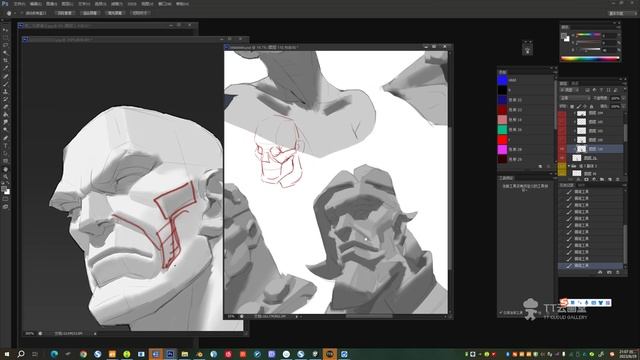The width and height of the screenshot is (640, 360).
Task: Create a new layer with bottom icon
Action: click(x=610, y=180)
